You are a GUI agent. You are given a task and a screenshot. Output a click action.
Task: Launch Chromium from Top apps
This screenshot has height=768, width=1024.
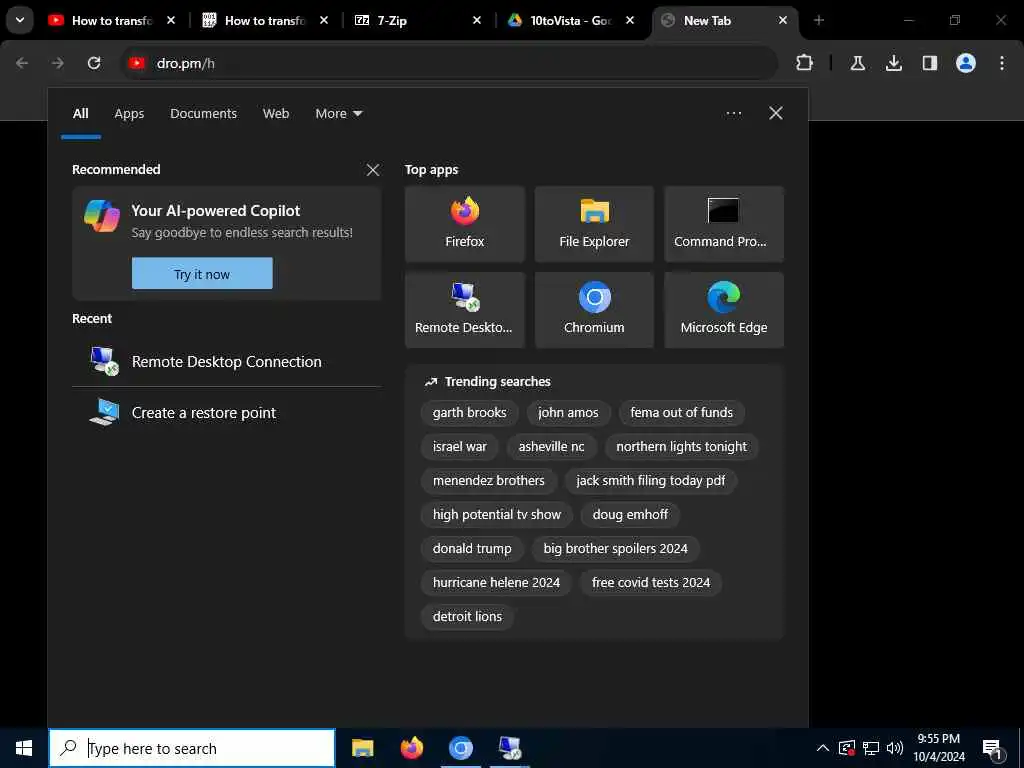(x=594, y=310)
